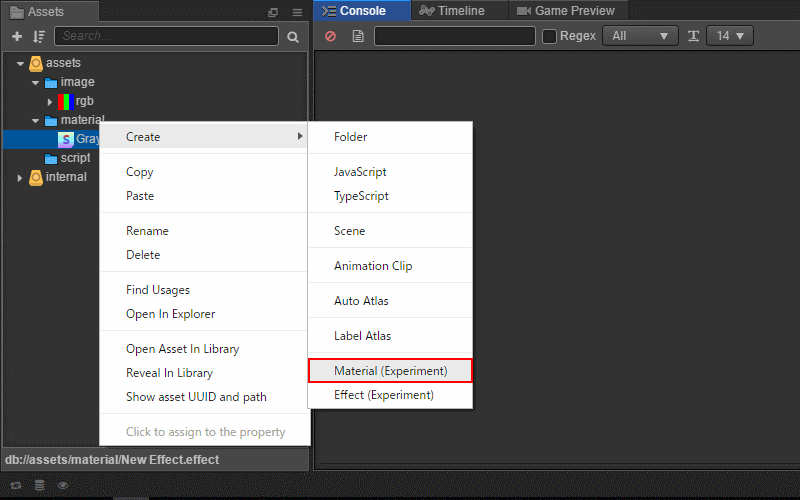
Task: Select the internal label in asset tree
Action: pyautogui.click(x=66, y=177)
